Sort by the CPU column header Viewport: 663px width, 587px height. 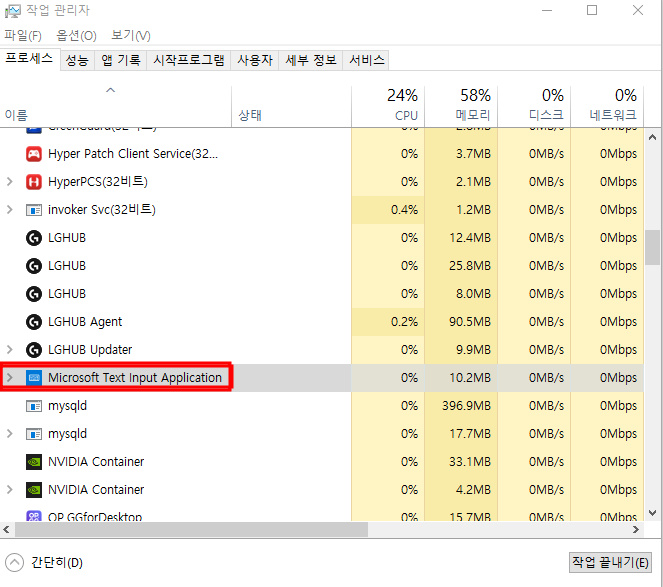click(x=388, y=107)
